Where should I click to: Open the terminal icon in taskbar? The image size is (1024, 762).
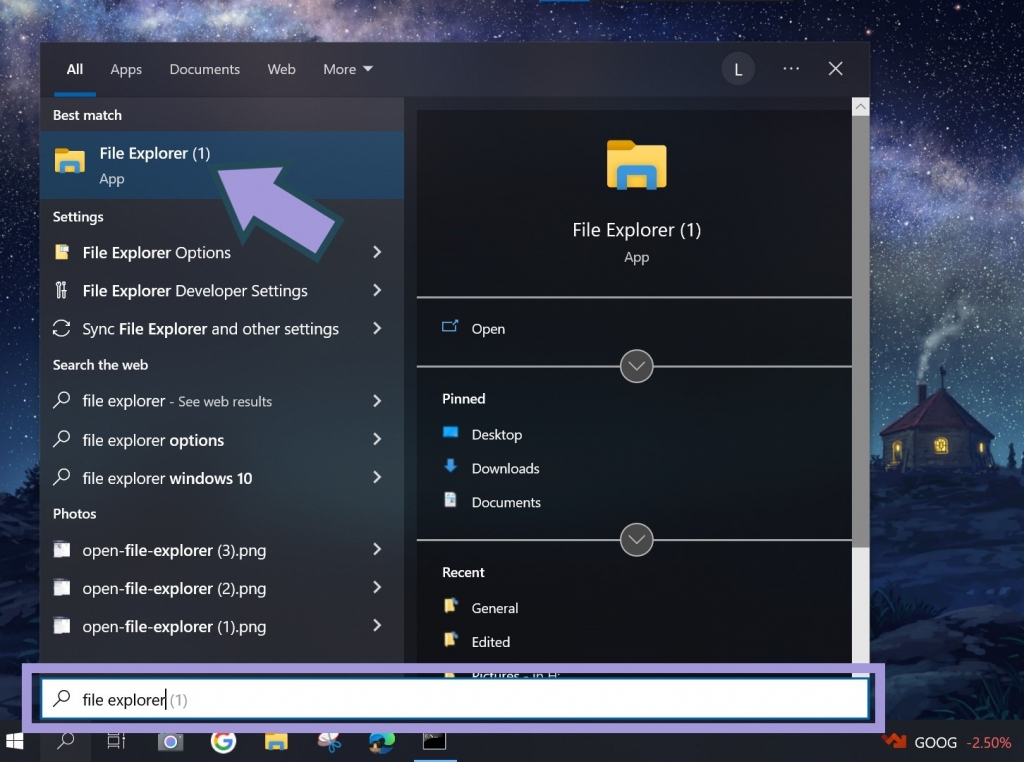(433, 741)
